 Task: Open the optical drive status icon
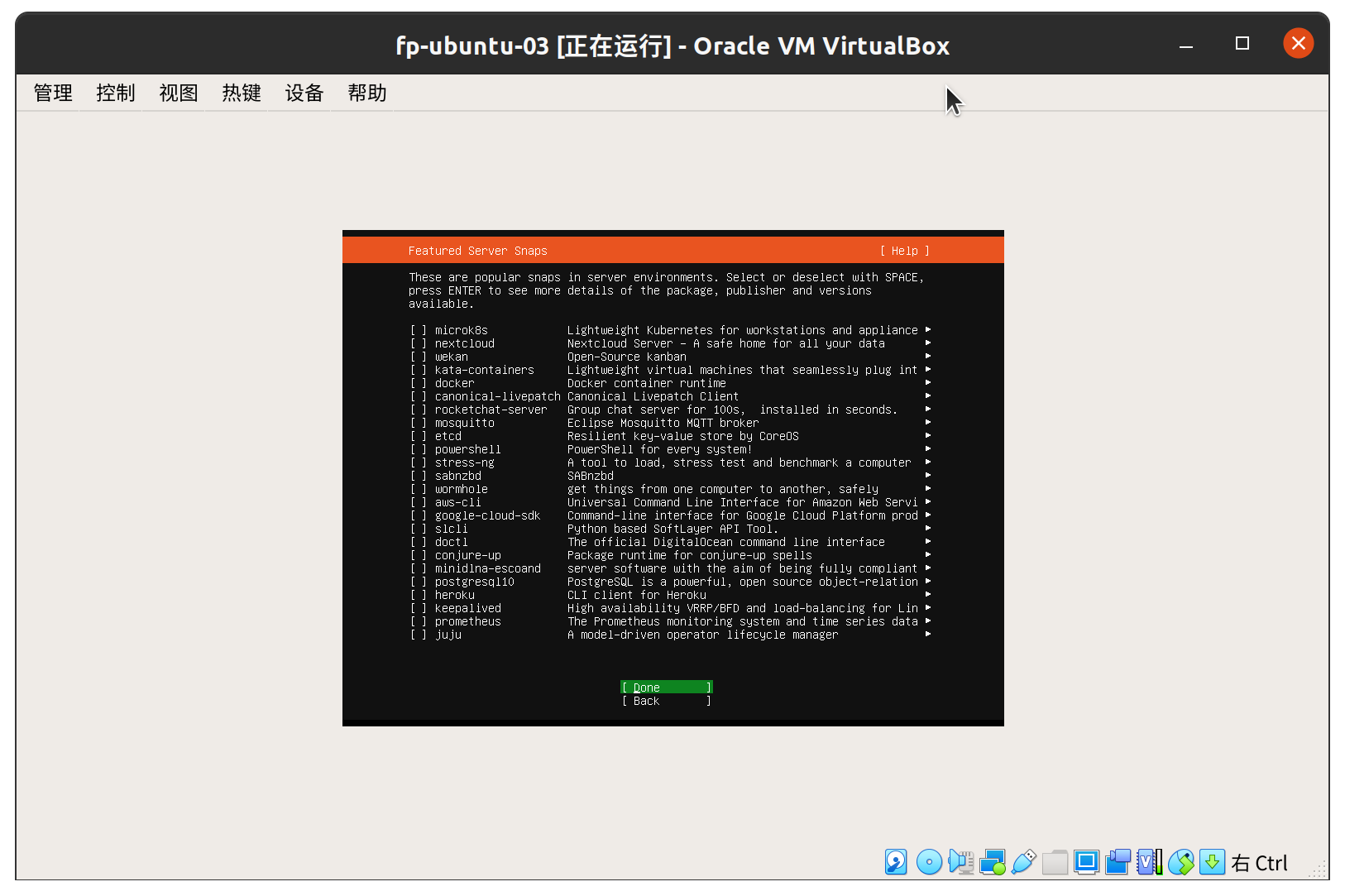[x=929, y=862]
